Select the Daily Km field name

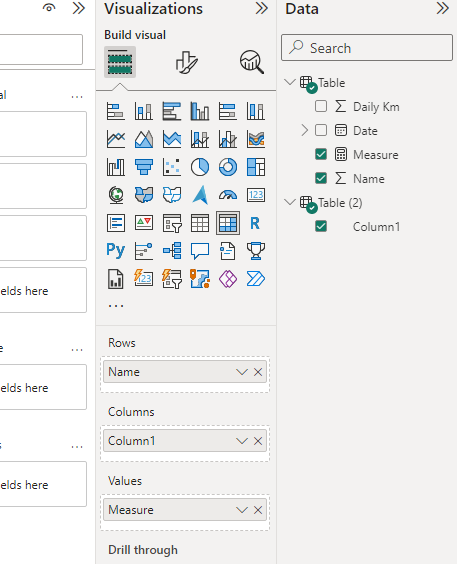376,107
